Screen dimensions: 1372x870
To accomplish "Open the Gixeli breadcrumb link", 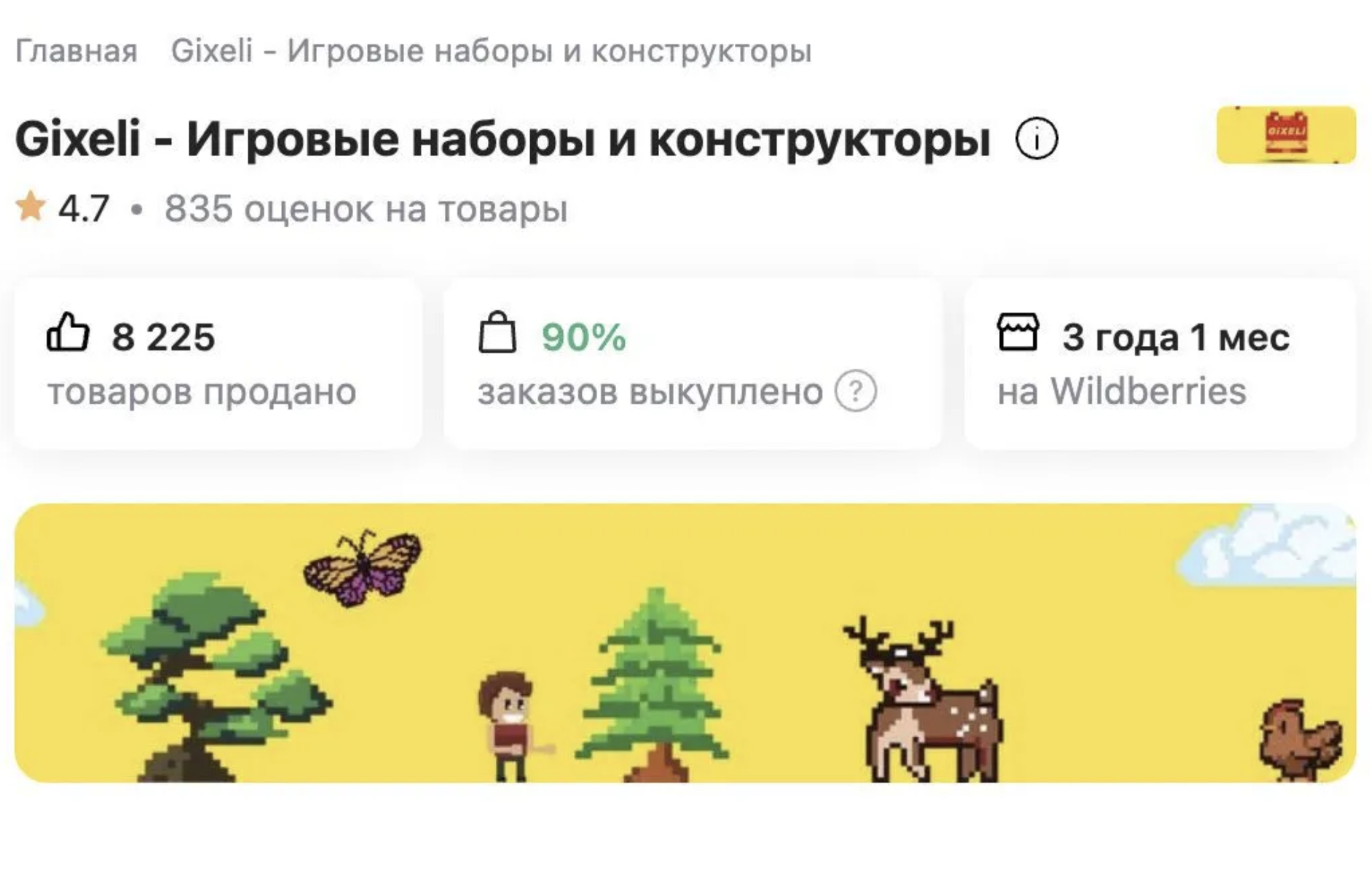I will pos(491,51).
